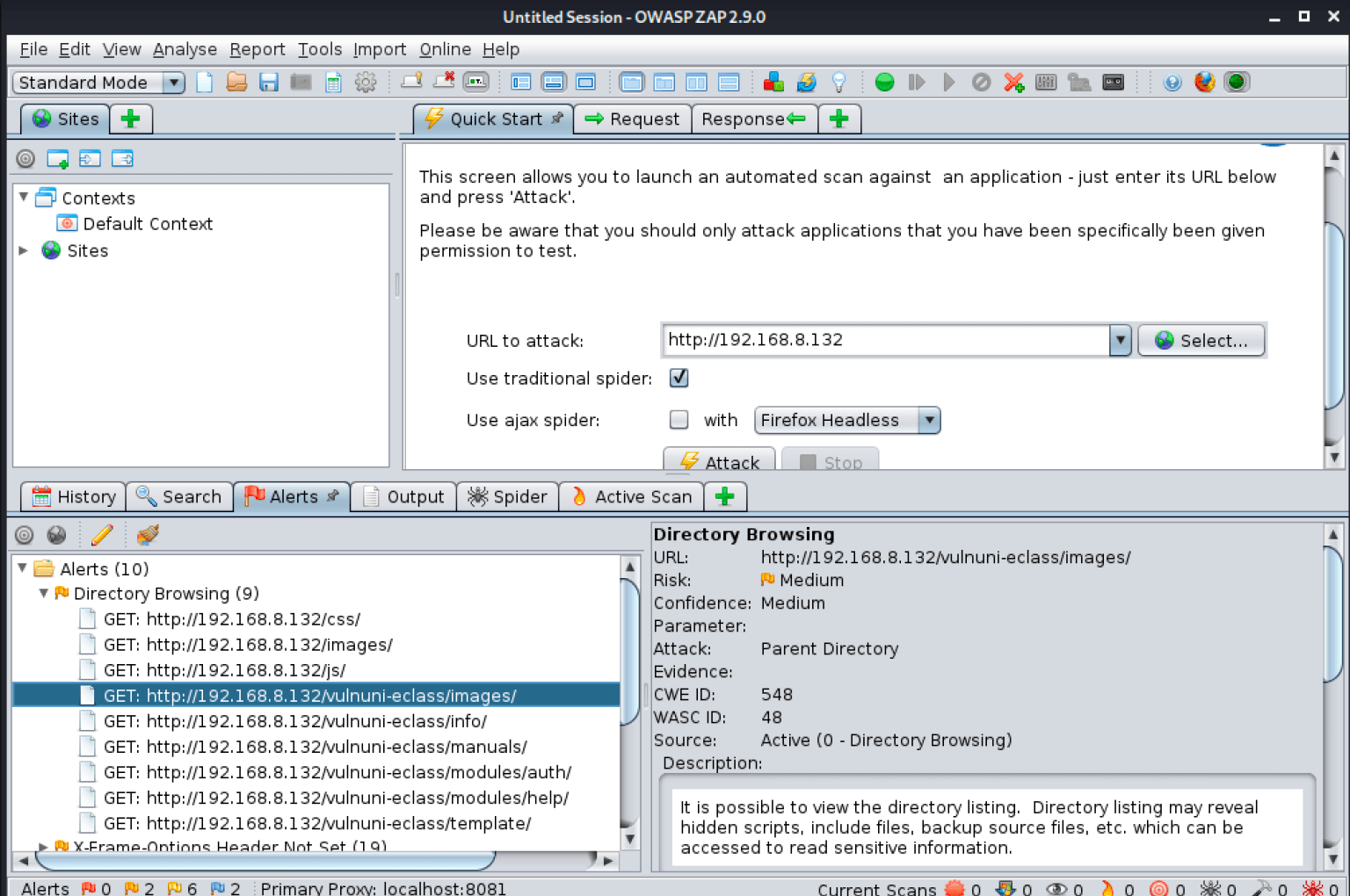
Task: Click the target scope icon in Alerts toolbar
Action: pos(25,534)
